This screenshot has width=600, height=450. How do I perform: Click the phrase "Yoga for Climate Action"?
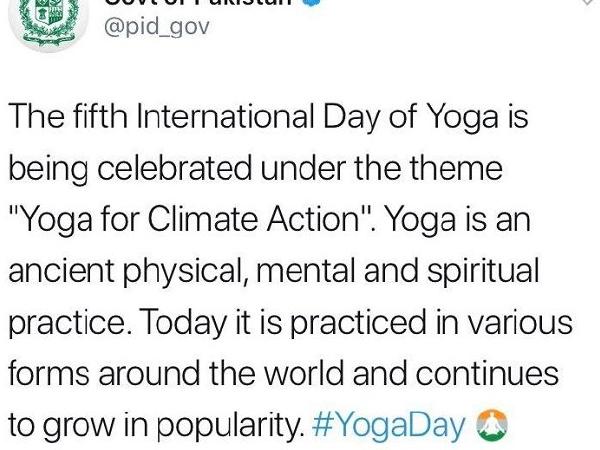(x=190, y=220)
